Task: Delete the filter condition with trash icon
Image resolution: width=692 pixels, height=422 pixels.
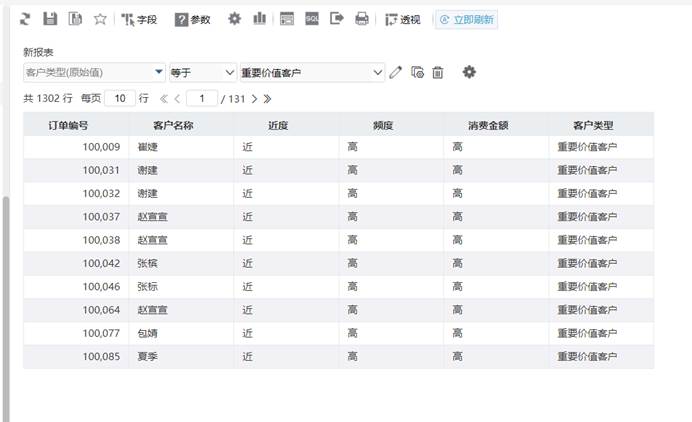Action: (437, 72)
